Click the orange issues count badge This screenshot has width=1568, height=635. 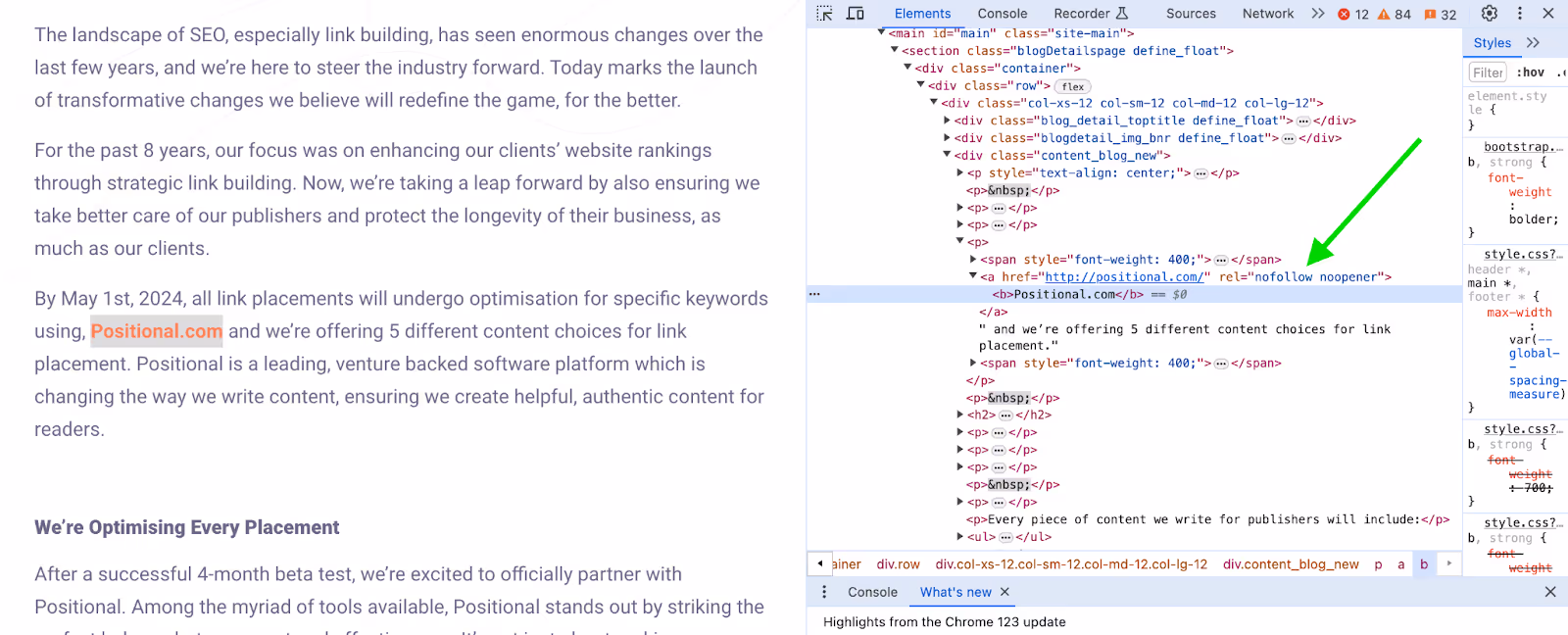pos(1441,14)
